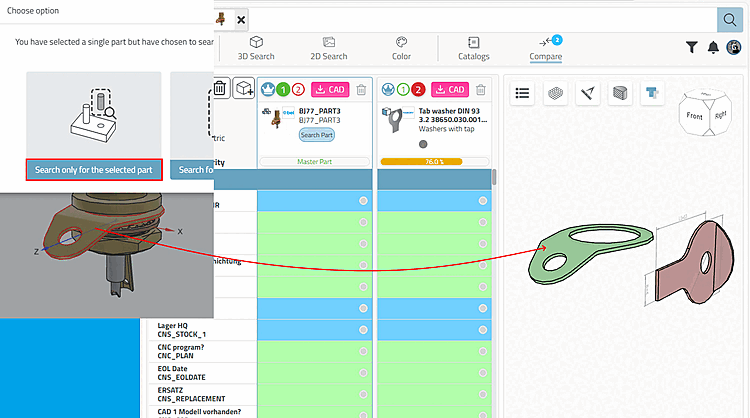Click the assembly in left 3D view
This screenshot has width=750, height=418.
(x=103, y=244)
